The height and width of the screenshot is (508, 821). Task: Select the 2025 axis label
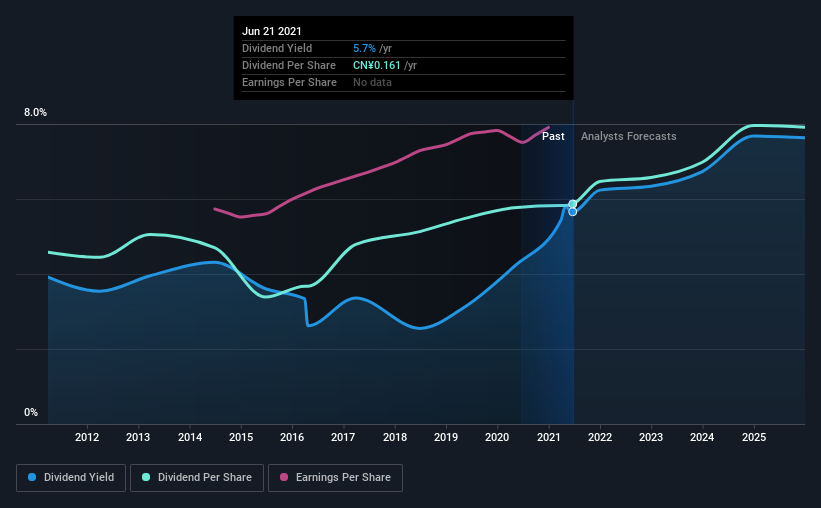754,437
